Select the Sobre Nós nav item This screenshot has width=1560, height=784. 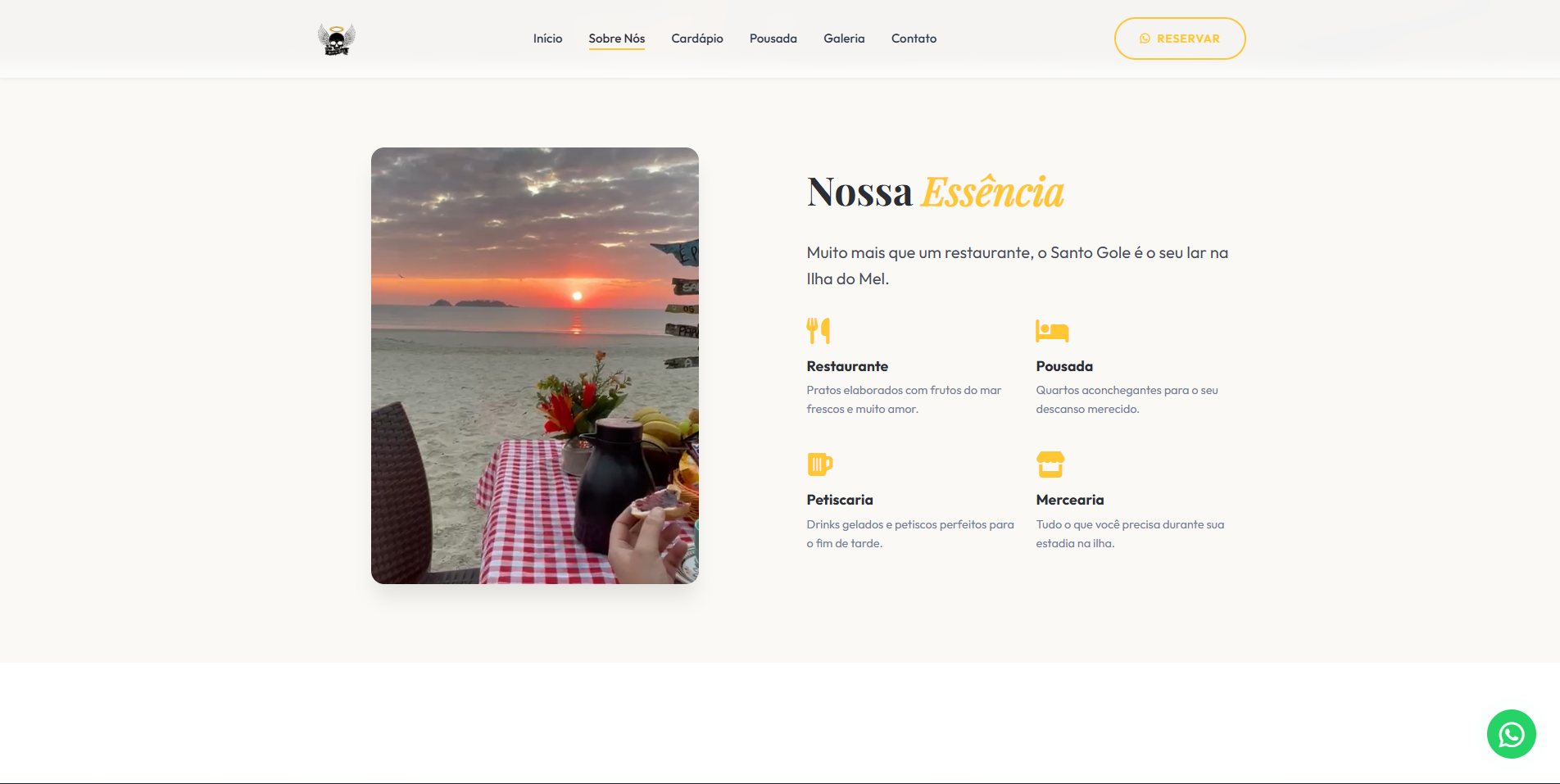pyautogui.click(x=616, y=39)
